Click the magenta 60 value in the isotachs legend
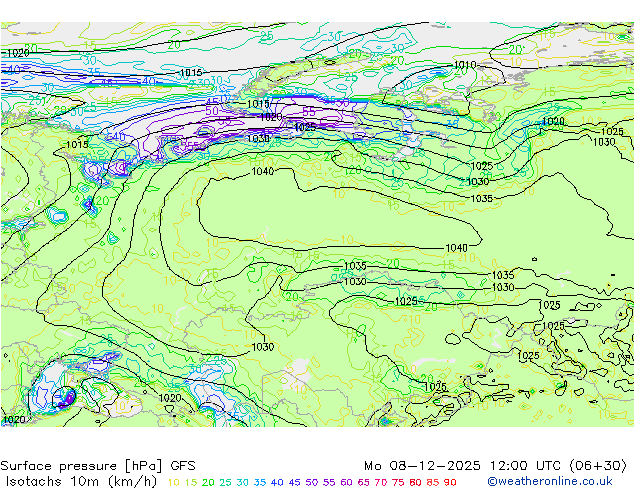 point(346,482)
